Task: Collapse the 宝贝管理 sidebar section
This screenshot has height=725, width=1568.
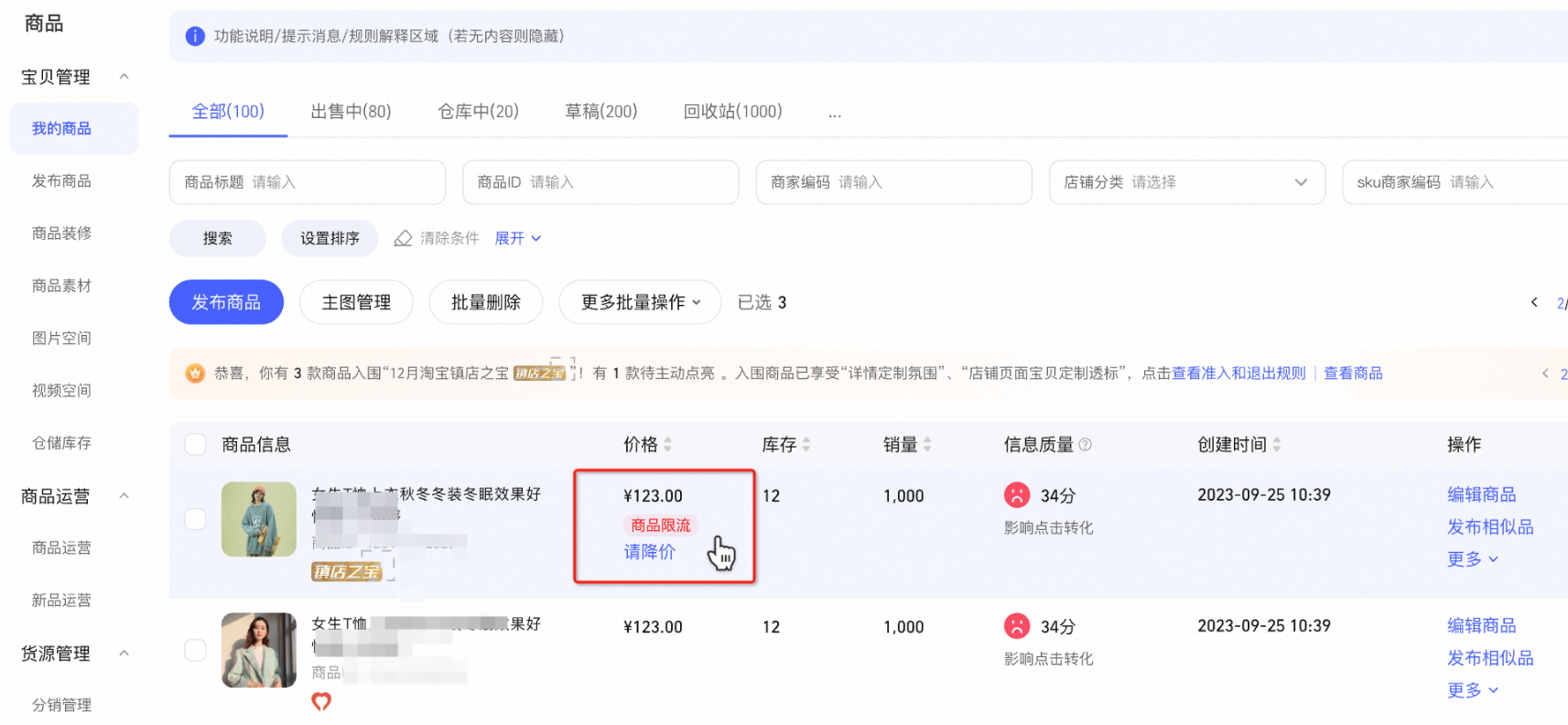Action: pyautogui.click(x=124, y=77)
